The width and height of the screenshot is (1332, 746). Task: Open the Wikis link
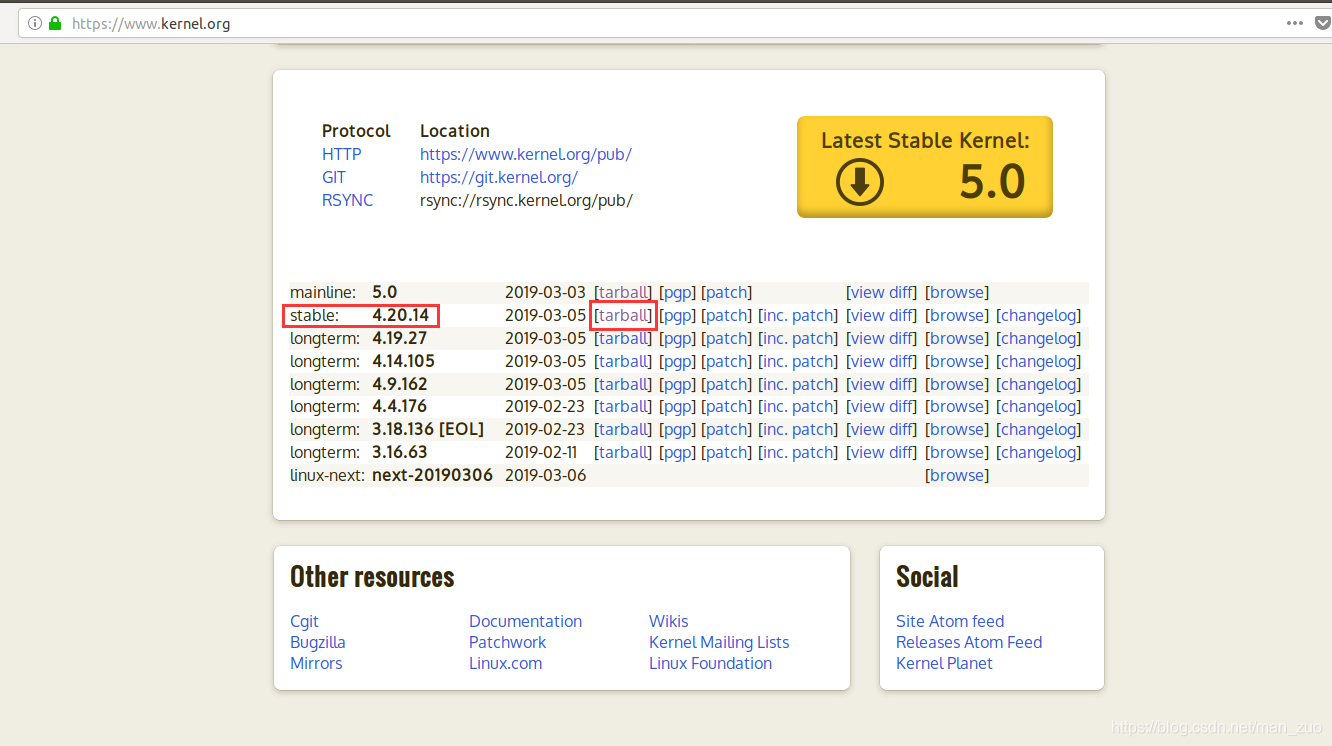click(669, 621)
